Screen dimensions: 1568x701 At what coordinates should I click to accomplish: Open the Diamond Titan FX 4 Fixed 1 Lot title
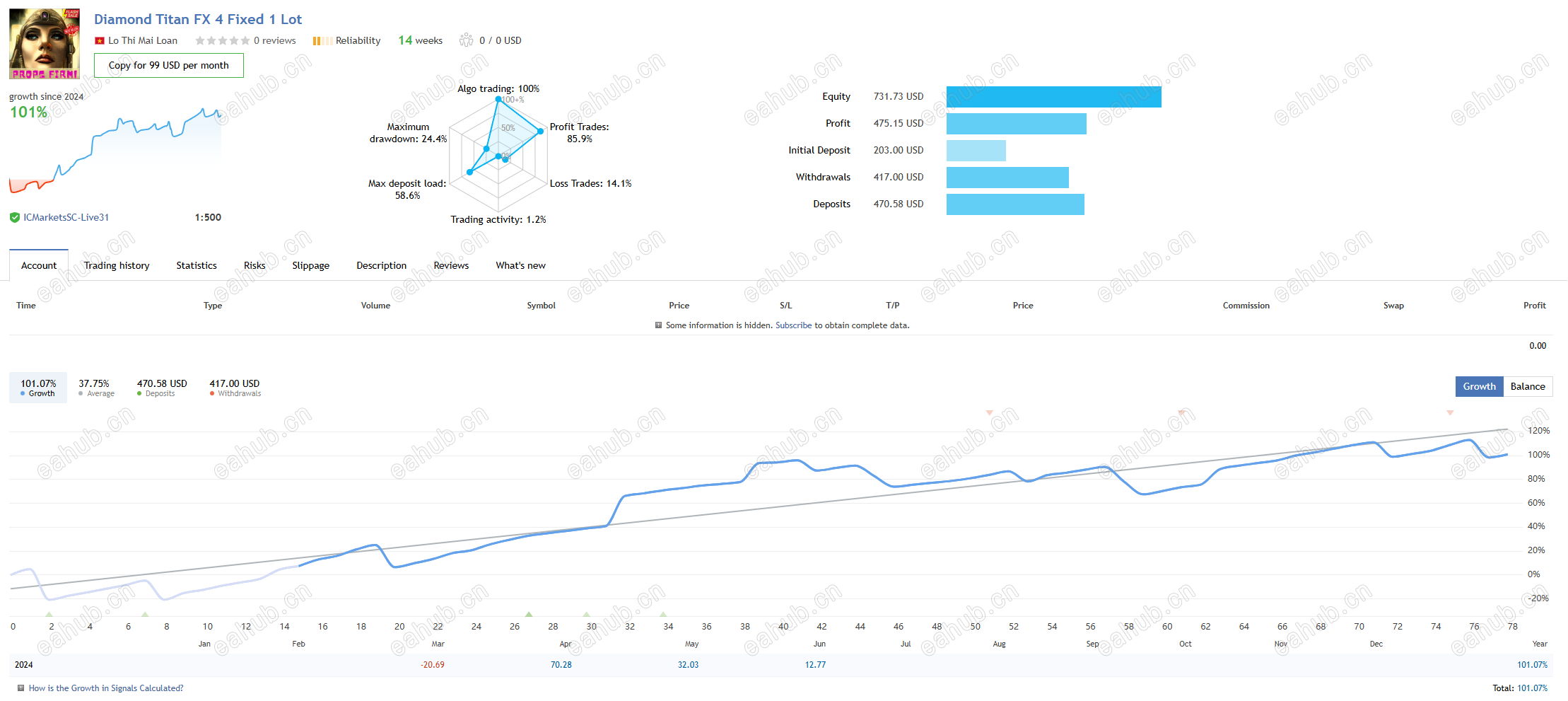198,19
